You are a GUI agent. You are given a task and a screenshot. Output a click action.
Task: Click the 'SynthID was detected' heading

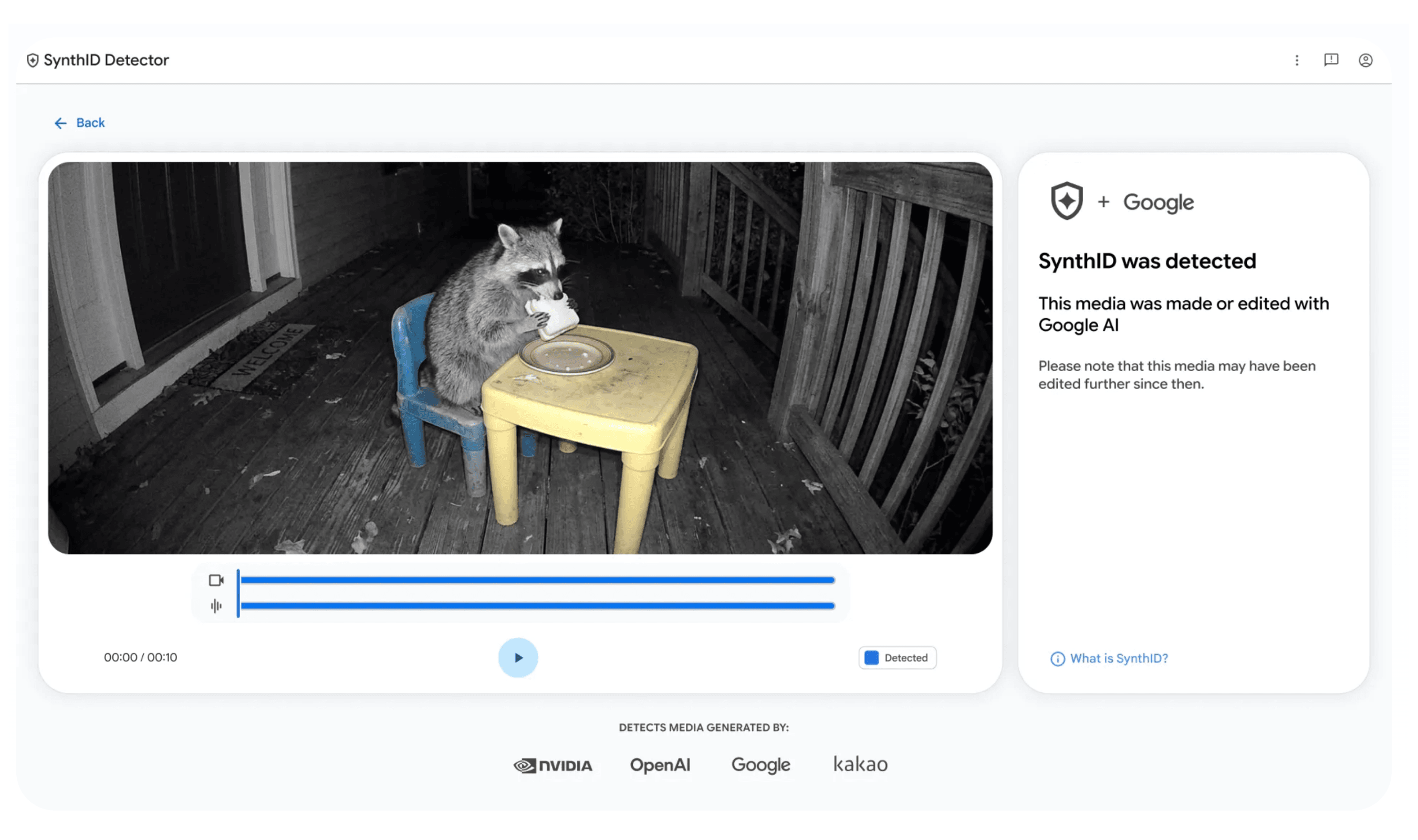[1147, 261]
